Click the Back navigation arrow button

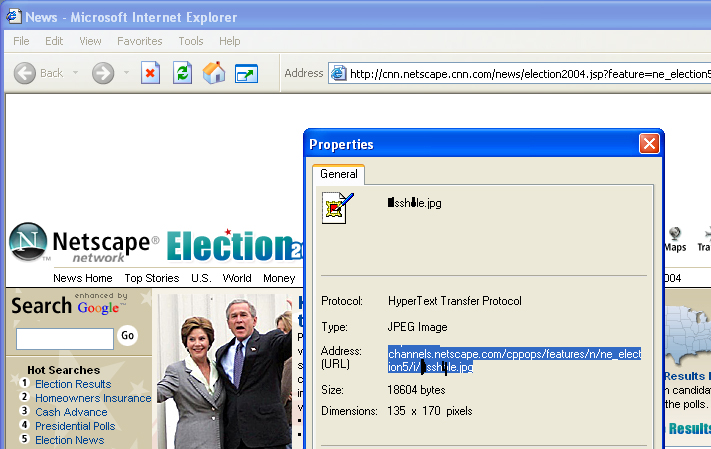click(x=26, y=73)
